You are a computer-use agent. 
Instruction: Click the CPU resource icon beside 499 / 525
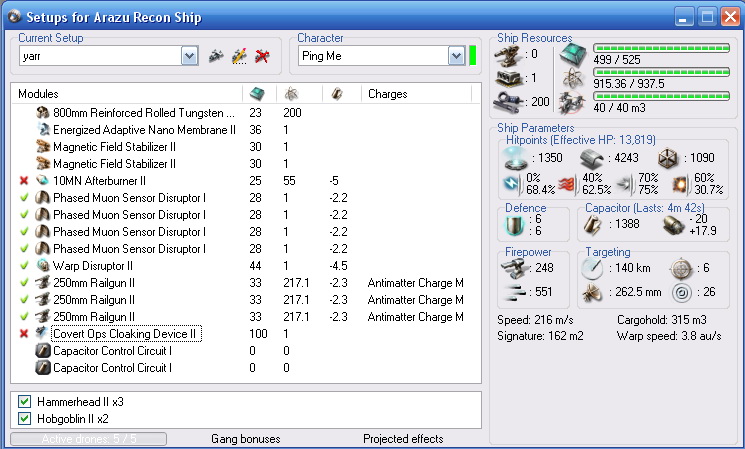[573, 54]
